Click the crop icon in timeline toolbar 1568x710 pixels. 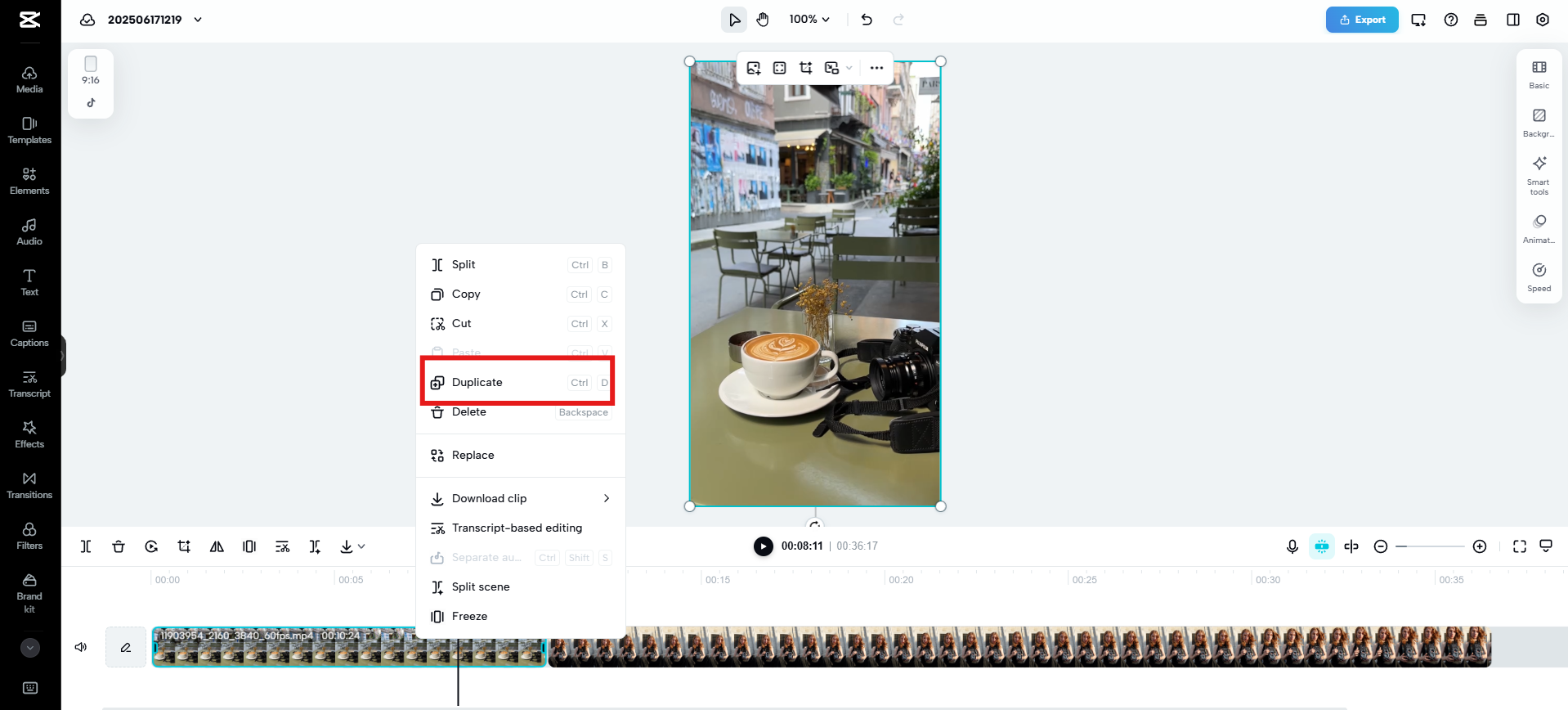tap(184, 546)
